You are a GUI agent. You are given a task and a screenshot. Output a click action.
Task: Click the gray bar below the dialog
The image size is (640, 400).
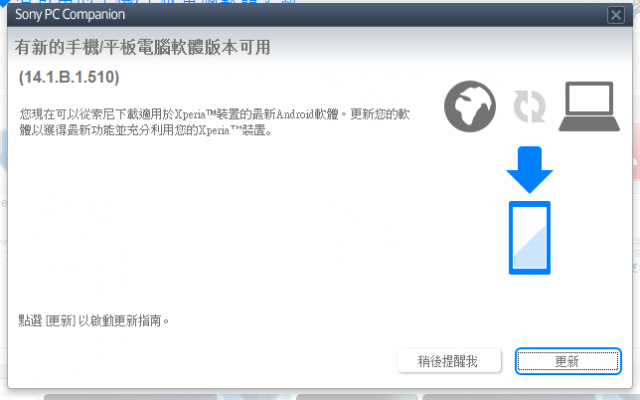(168, 397)
